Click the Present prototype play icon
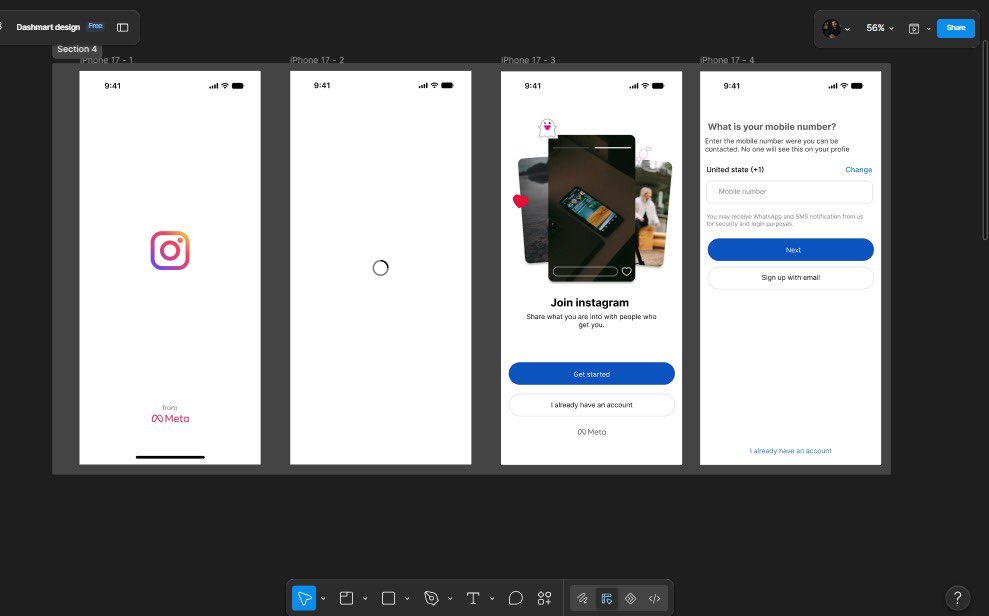This screenshot has width=989, height=616. [914, 28]
